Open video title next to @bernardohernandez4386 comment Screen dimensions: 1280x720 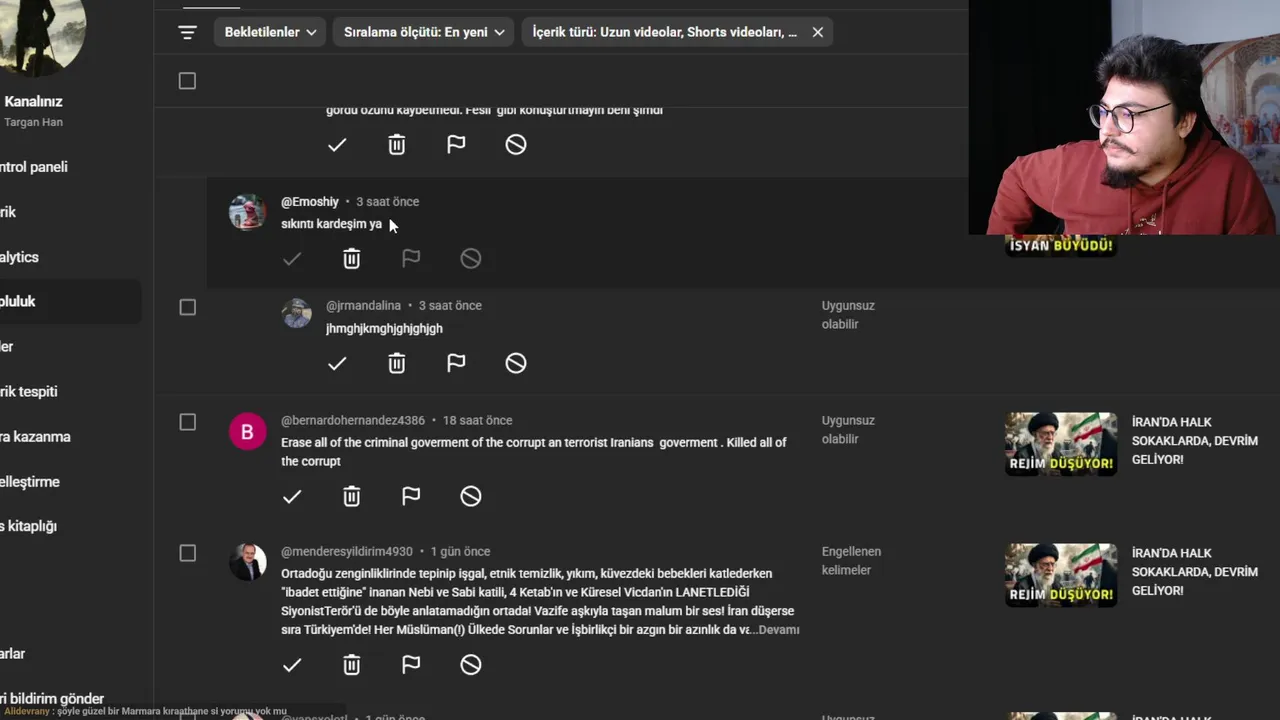point(1195,441)
